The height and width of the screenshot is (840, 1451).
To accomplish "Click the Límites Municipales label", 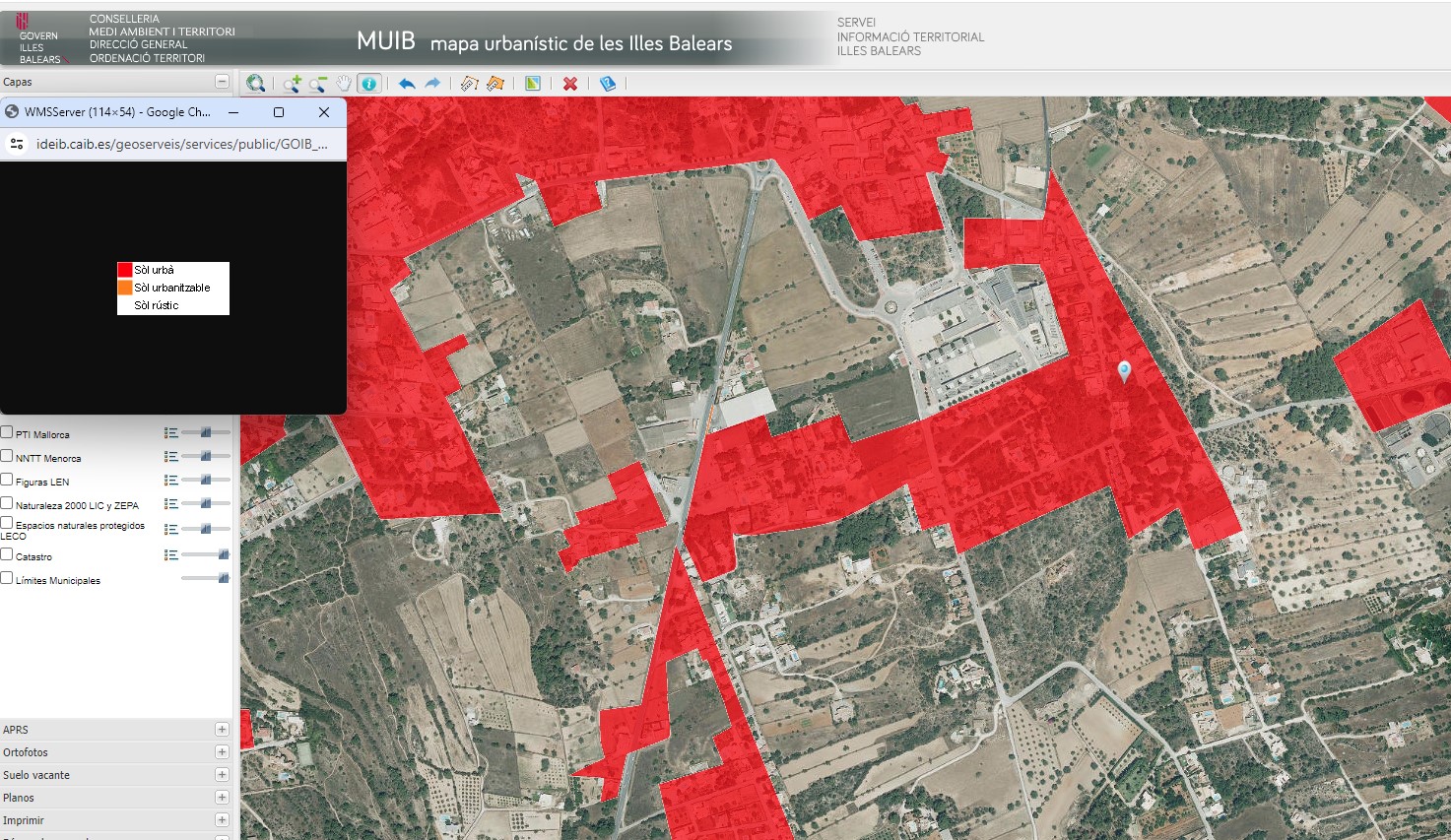I will 58,580.
